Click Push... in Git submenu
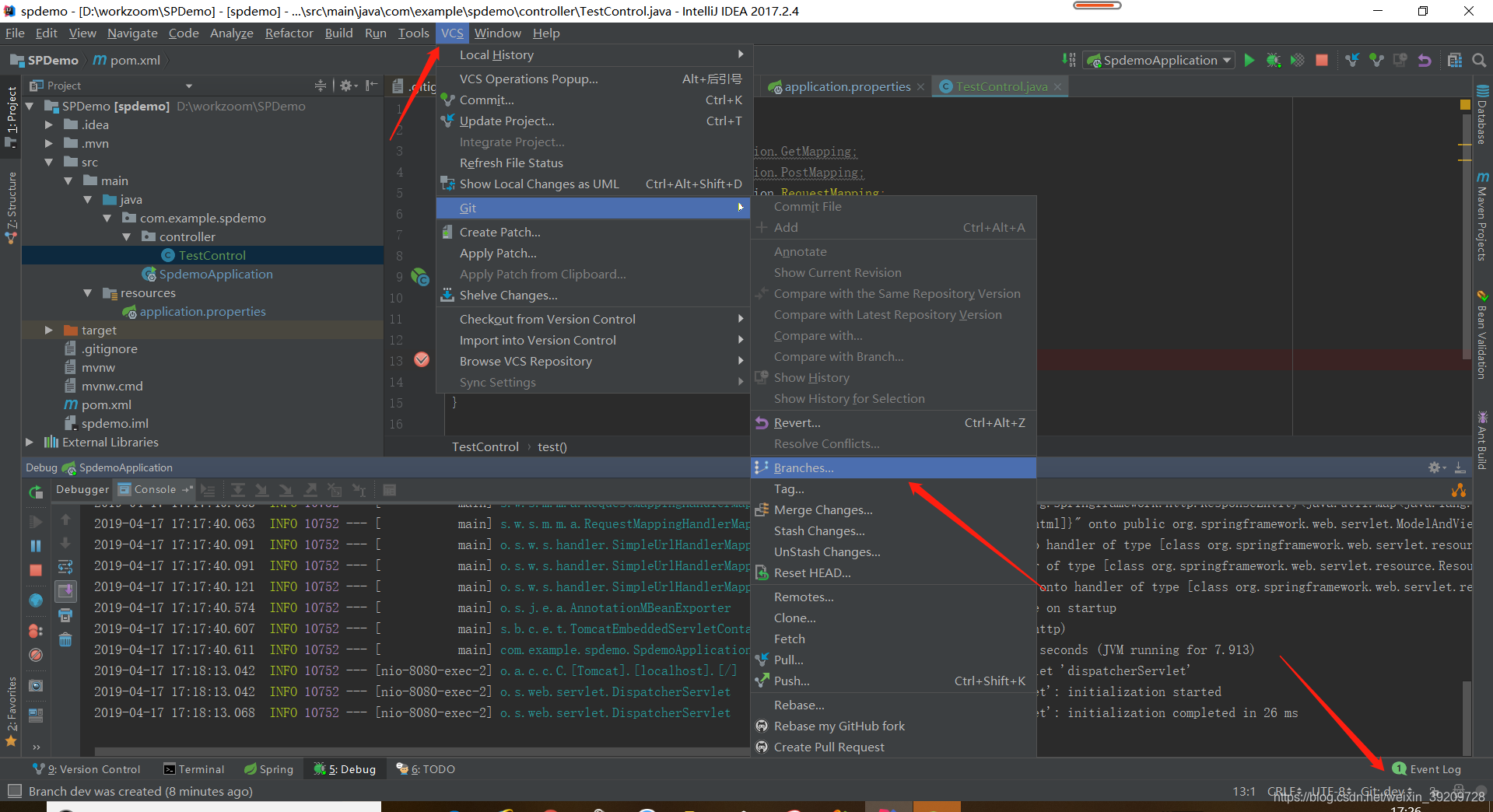 point(893,681)
